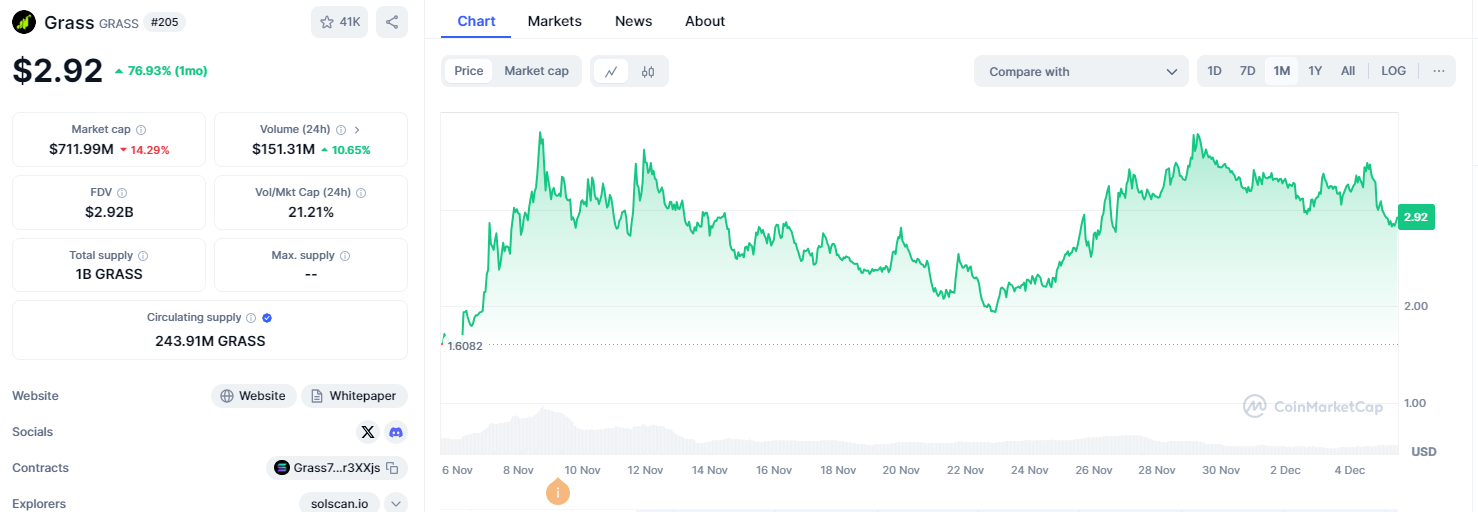Open the Whitepaper link

coord(354,396)
